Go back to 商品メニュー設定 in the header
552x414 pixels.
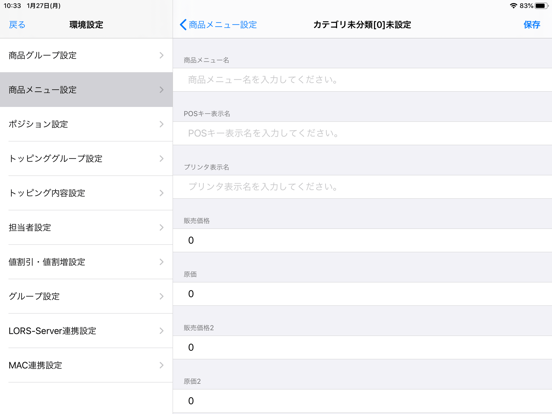218,25
